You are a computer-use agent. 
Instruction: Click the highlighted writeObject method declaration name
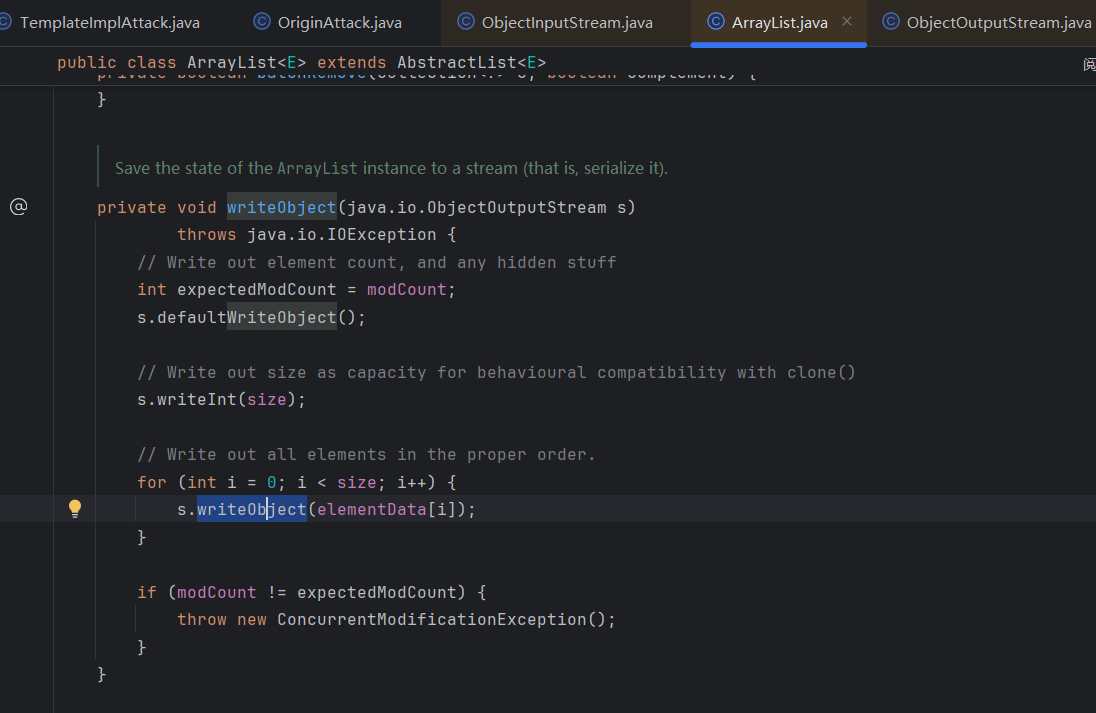(x=281, y=208)
